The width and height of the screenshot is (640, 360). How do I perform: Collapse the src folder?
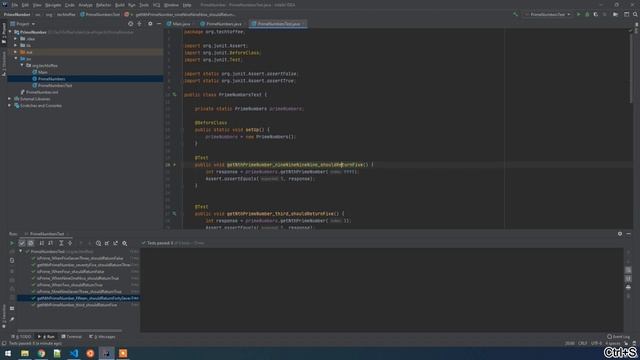(x=16, y=59)
